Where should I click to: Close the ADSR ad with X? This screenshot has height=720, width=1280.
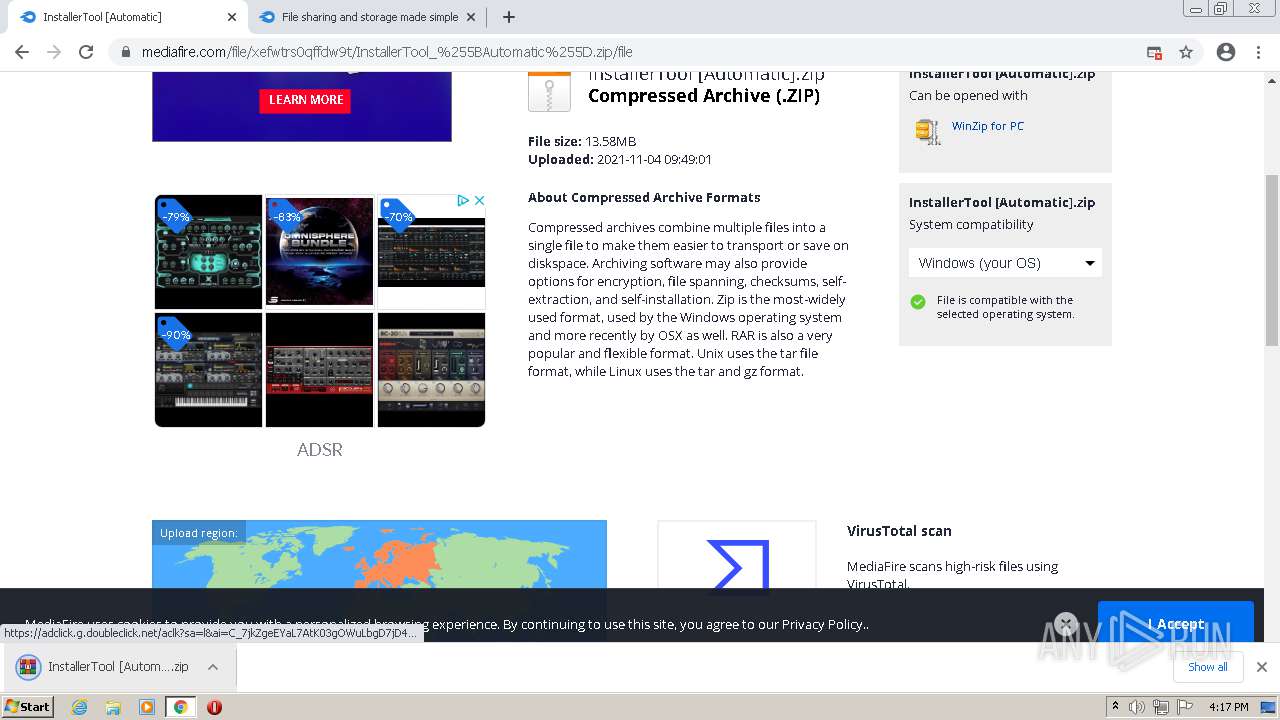click(479, 201)
